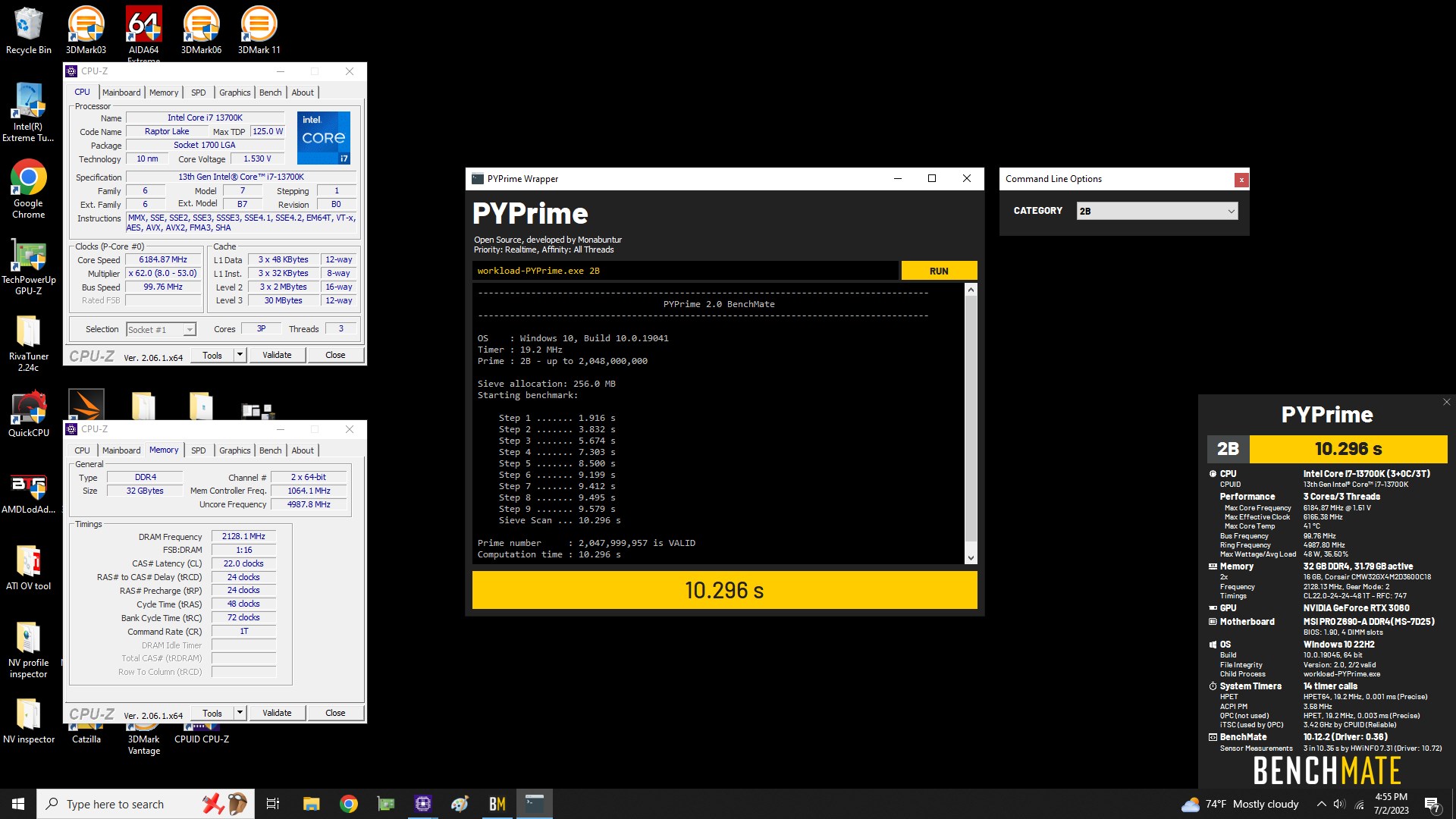Click the PYPrime console taskbar icon
1456x819 pixels.
pos(535,804)
